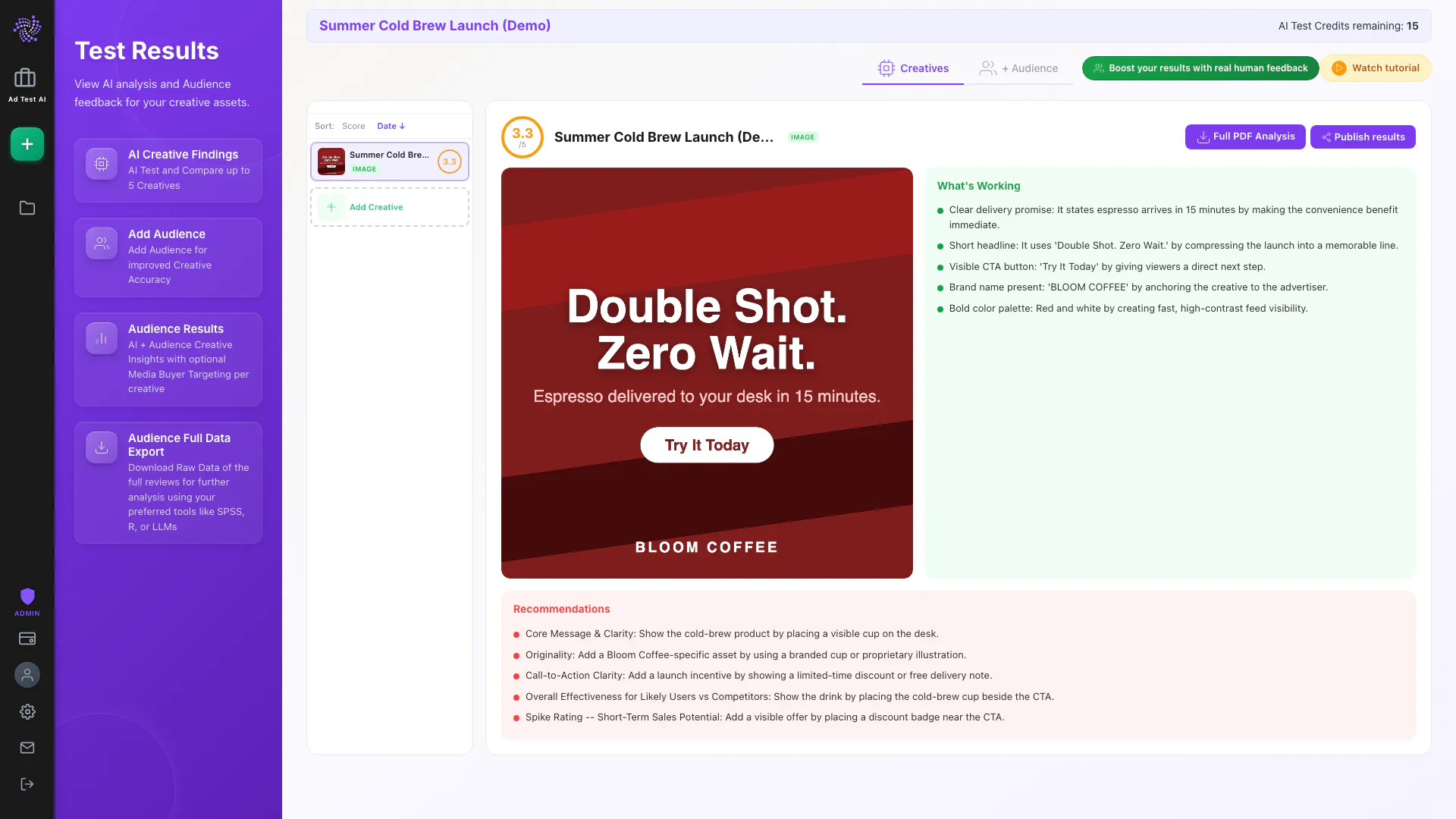The image size is (1456, 819).
Task: Open the folder icon in left rail
Action: 27,208
